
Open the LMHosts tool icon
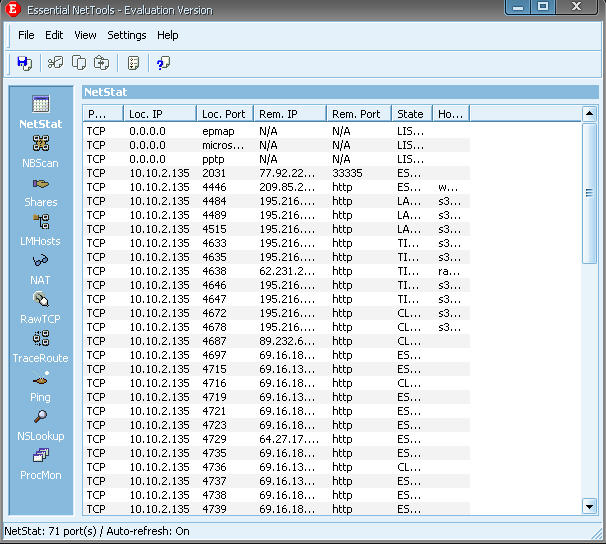point(41,222)
